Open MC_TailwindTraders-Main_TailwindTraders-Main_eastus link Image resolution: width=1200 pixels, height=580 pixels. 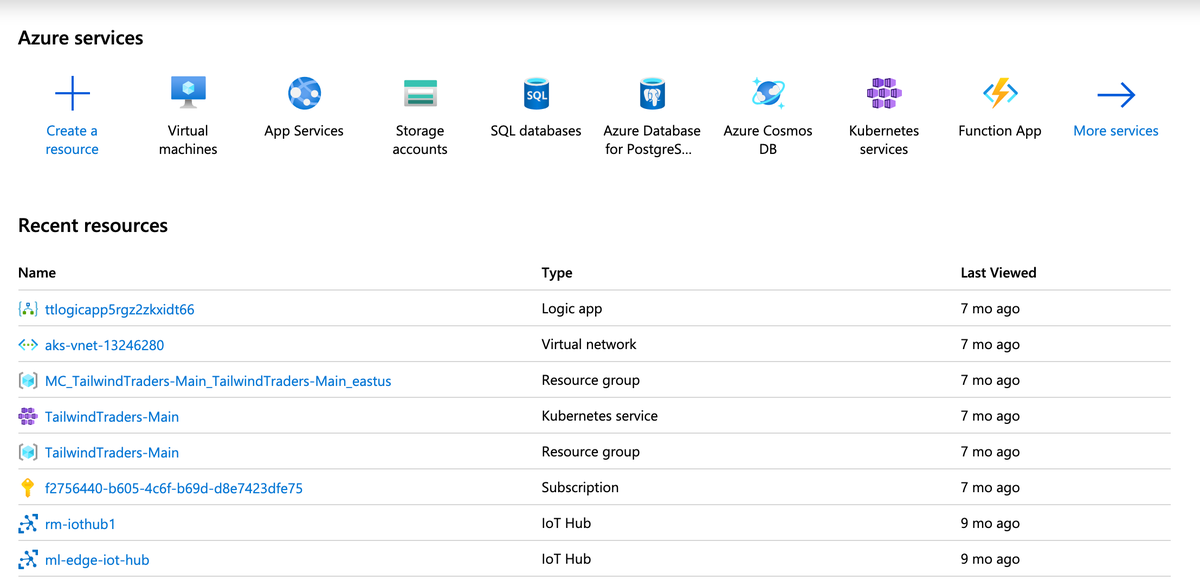tap(218, 381)
